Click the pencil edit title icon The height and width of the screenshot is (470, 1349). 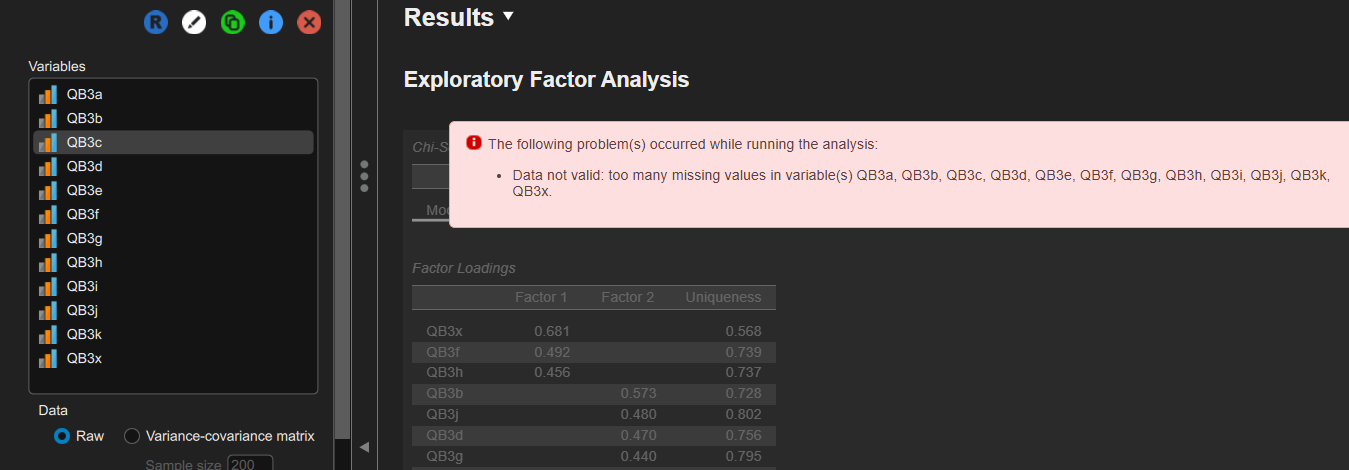coord(194,22)
